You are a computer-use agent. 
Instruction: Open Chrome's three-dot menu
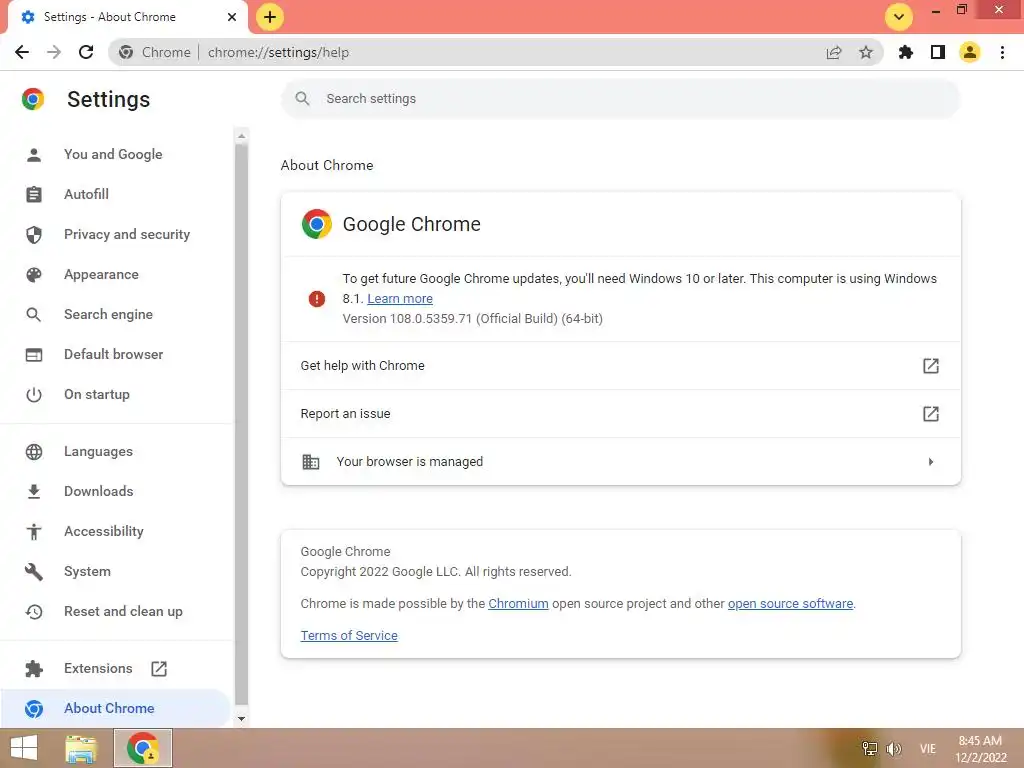click(x=1002, y=52)
